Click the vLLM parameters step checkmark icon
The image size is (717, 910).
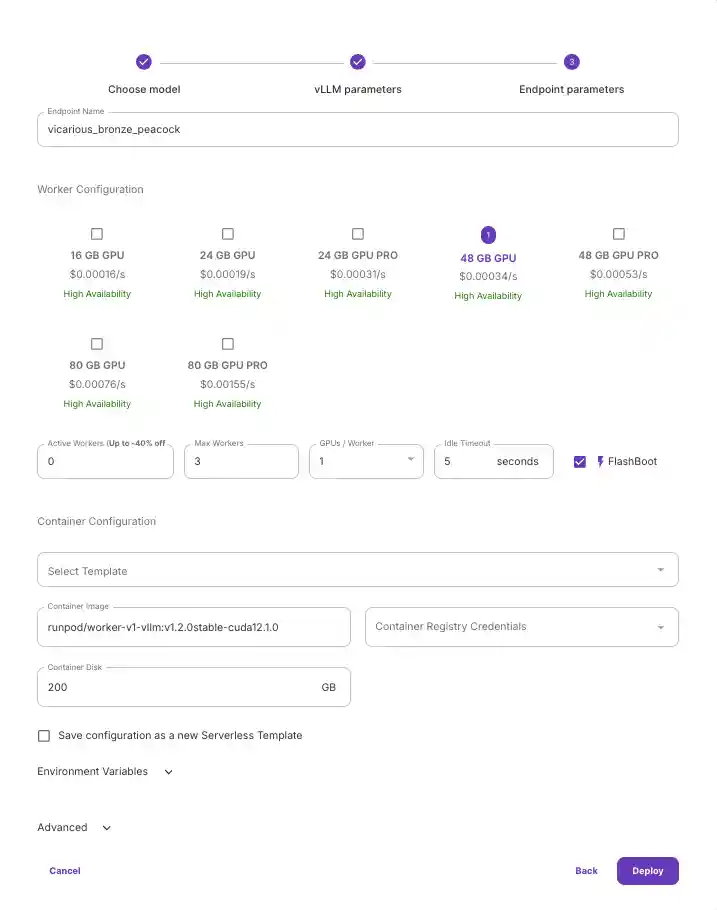coord(358,62)
